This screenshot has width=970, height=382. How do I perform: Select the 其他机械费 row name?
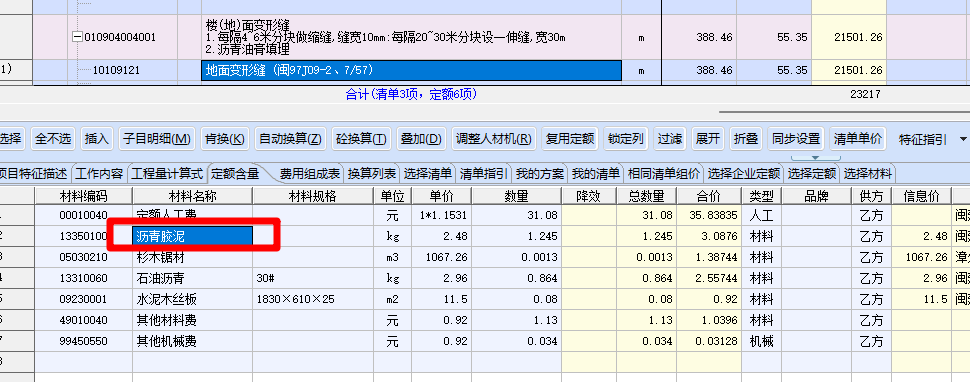click(x=192, y=341)
